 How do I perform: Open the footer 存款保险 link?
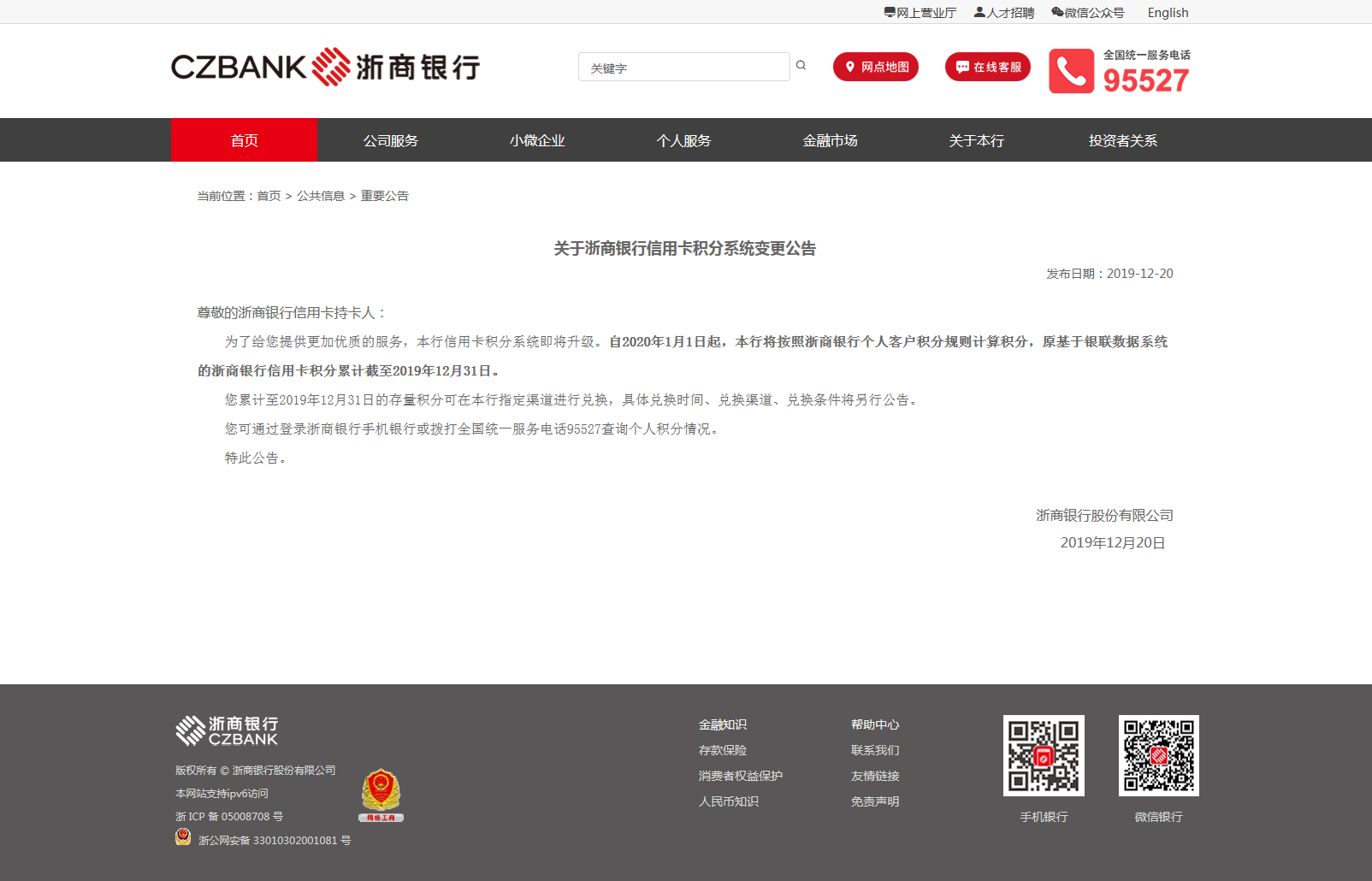pyautogui.click(x=723, y=750)
